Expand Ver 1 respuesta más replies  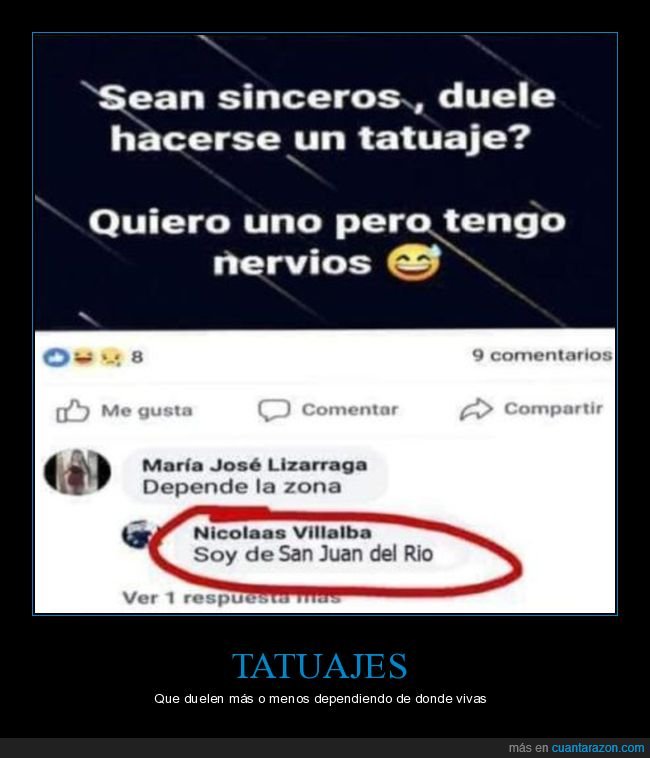(x=231, y=598)
